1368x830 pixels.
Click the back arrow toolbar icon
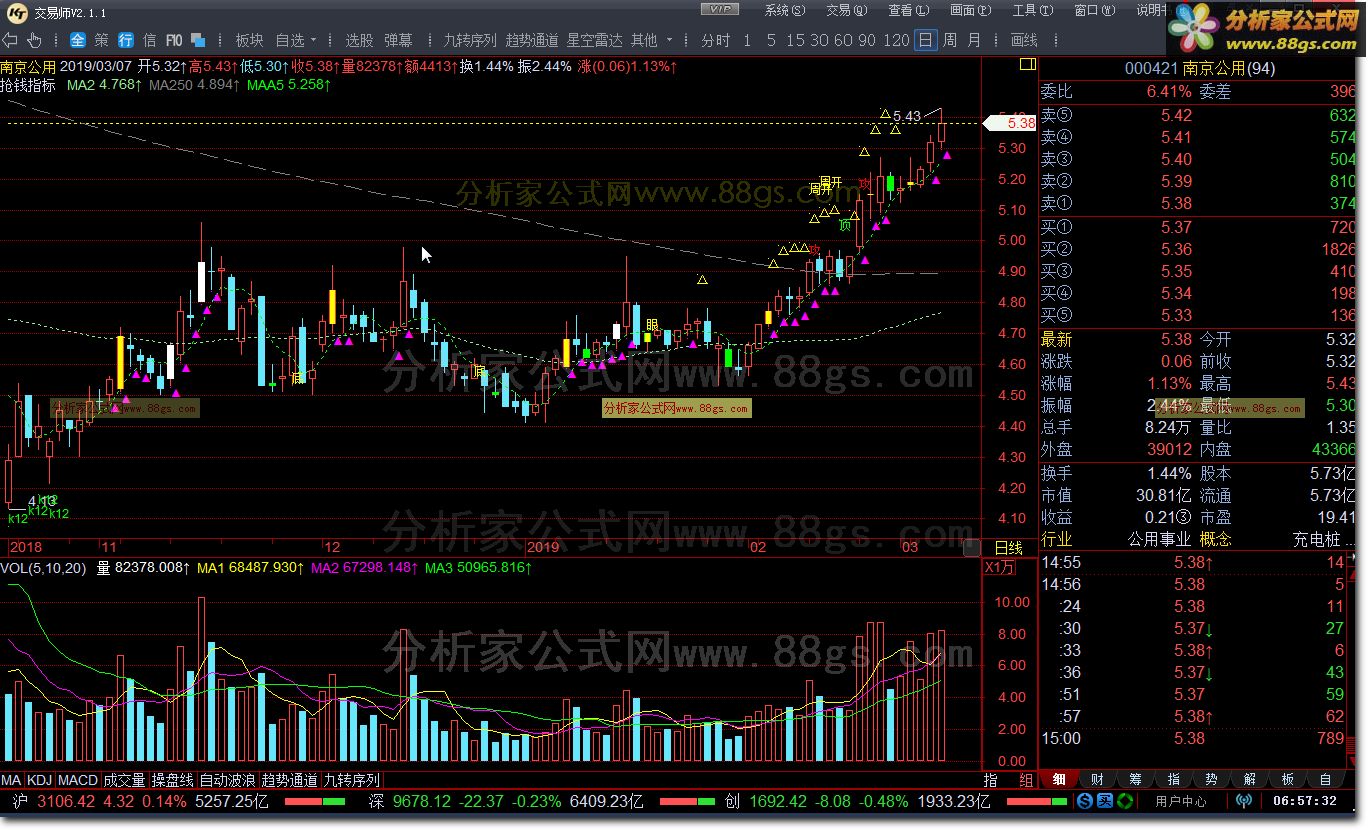pyautogui.click(x=11, y=40)
